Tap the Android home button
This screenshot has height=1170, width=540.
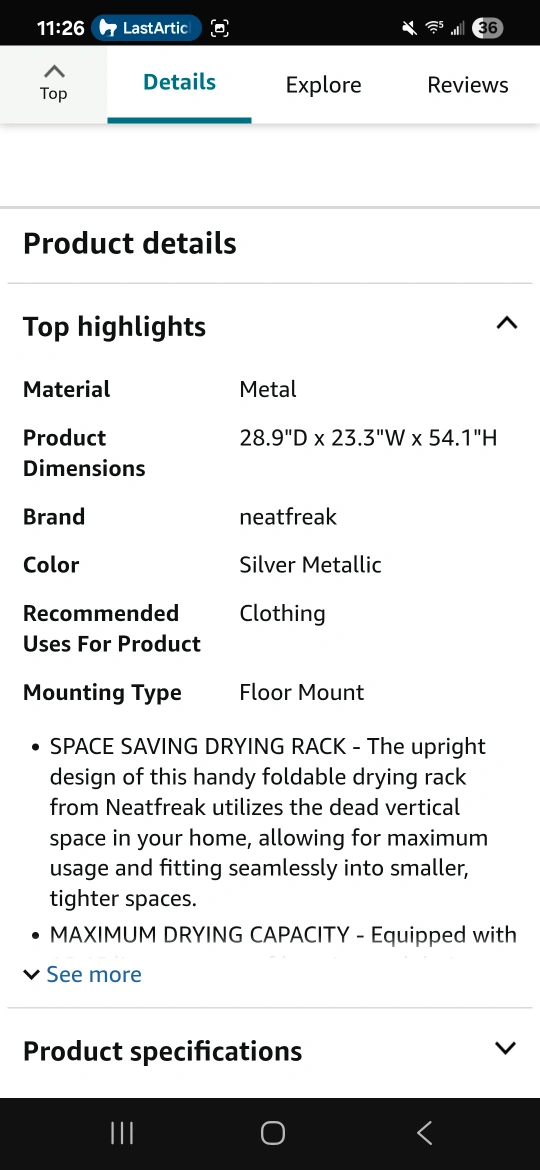pyautogui.click(x=273, y=1133)
